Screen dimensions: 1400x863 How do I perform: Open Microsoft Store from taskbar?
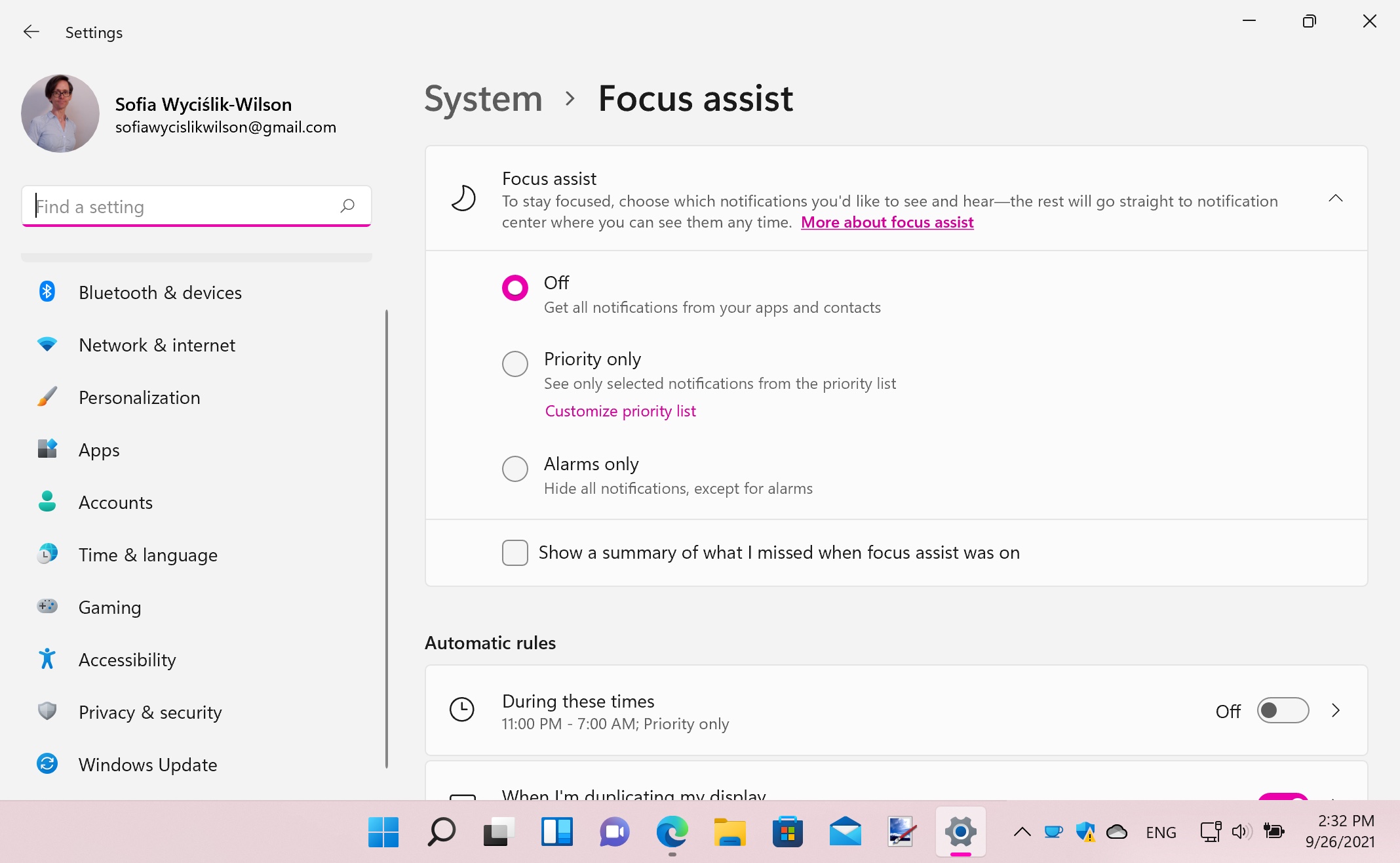[787, 832]
